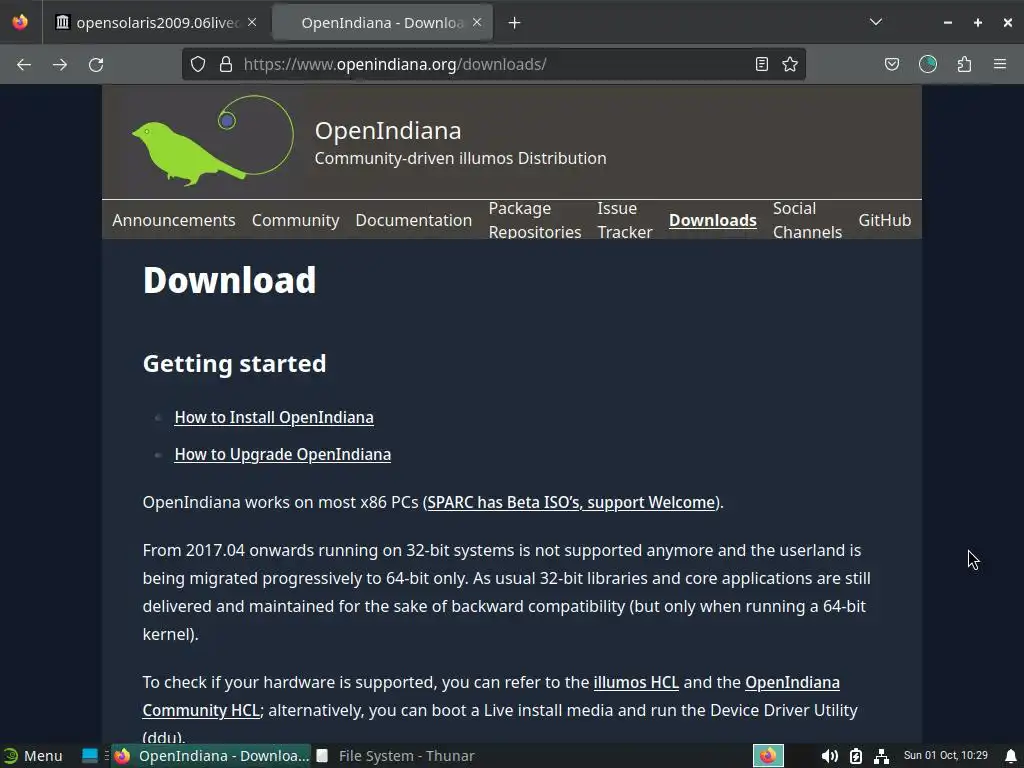Expand the list all tabs chevron
The height and width of the screenshot is (768, 1024).
tap(876, 22)
